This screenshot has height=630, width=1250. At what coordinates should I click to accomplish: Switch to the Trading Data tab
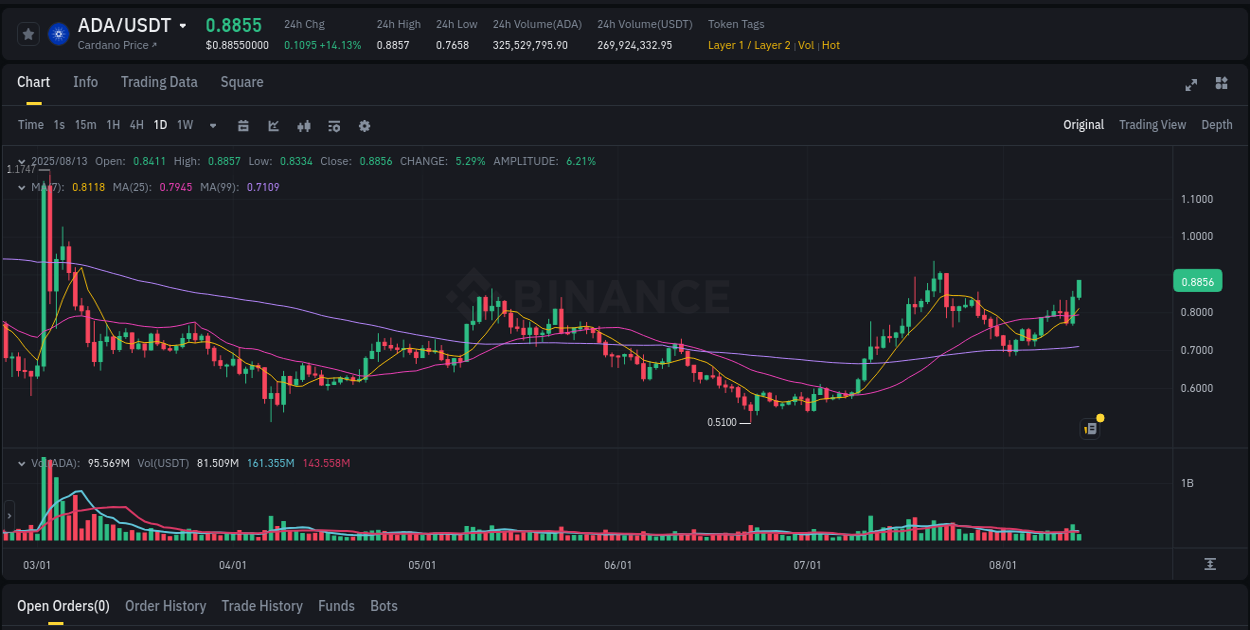click(159, 82)
